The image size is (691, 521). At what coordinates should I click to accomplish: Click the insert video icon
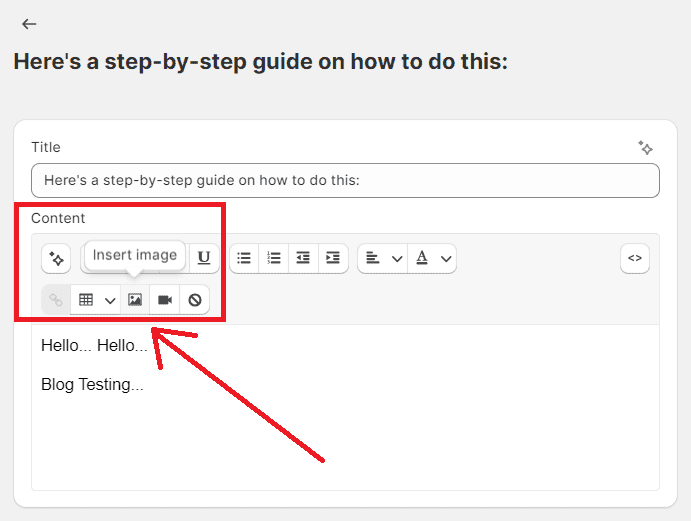(x=165, y=300)
